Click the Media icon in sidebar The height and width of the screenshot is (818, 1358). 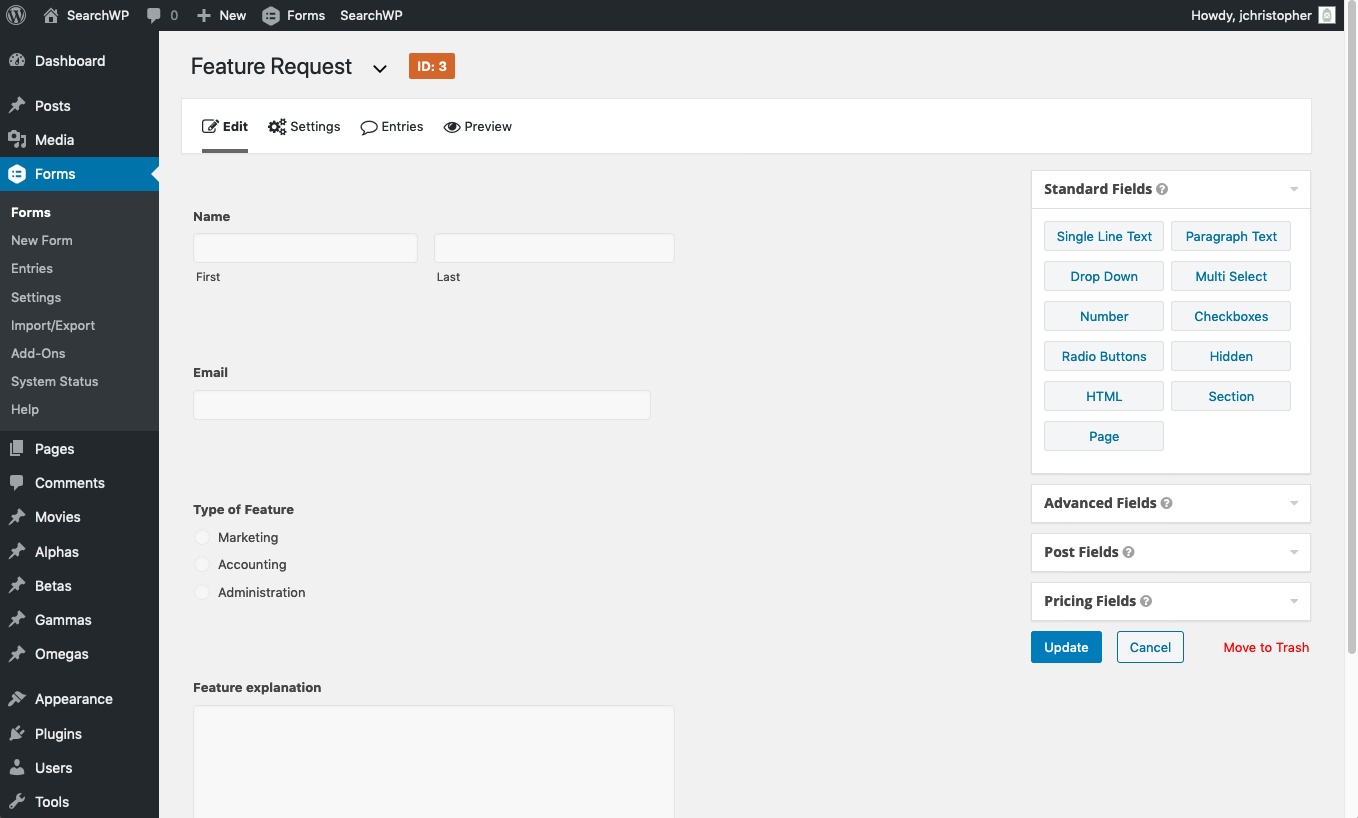(x=17, y=140)
